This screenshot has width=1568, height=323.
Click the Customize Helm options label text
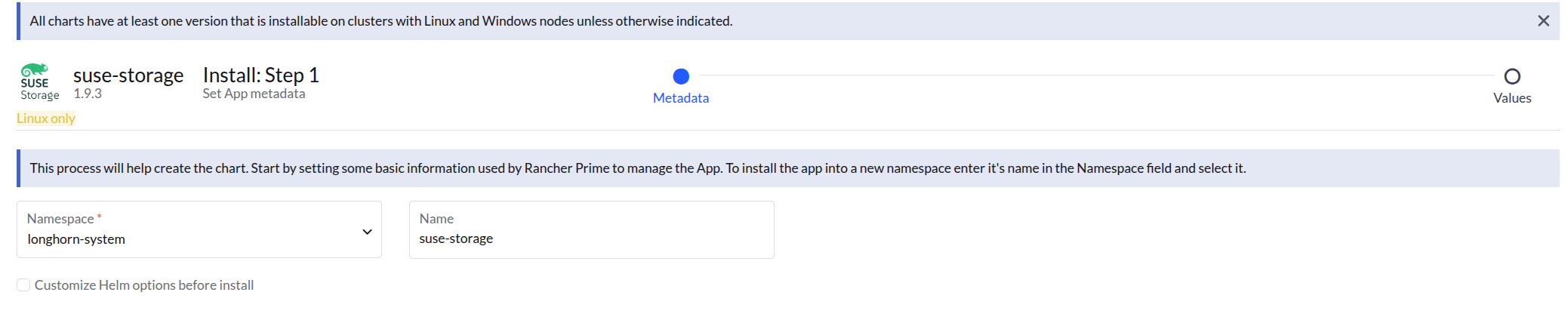(144, 285)
